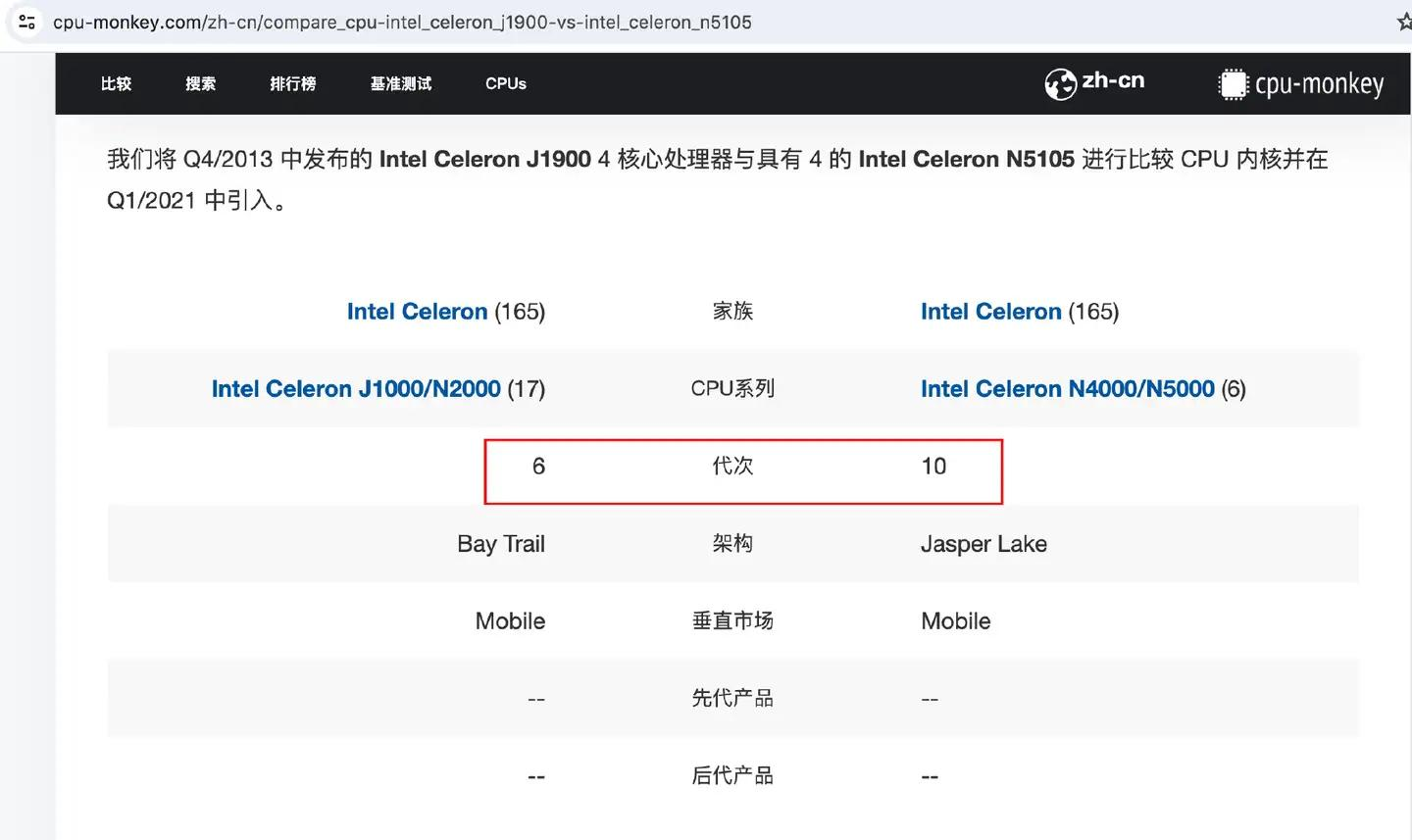
Task: Follow the Intel Celeron J1000/N2000 series link
Action: tap(356, 389)
